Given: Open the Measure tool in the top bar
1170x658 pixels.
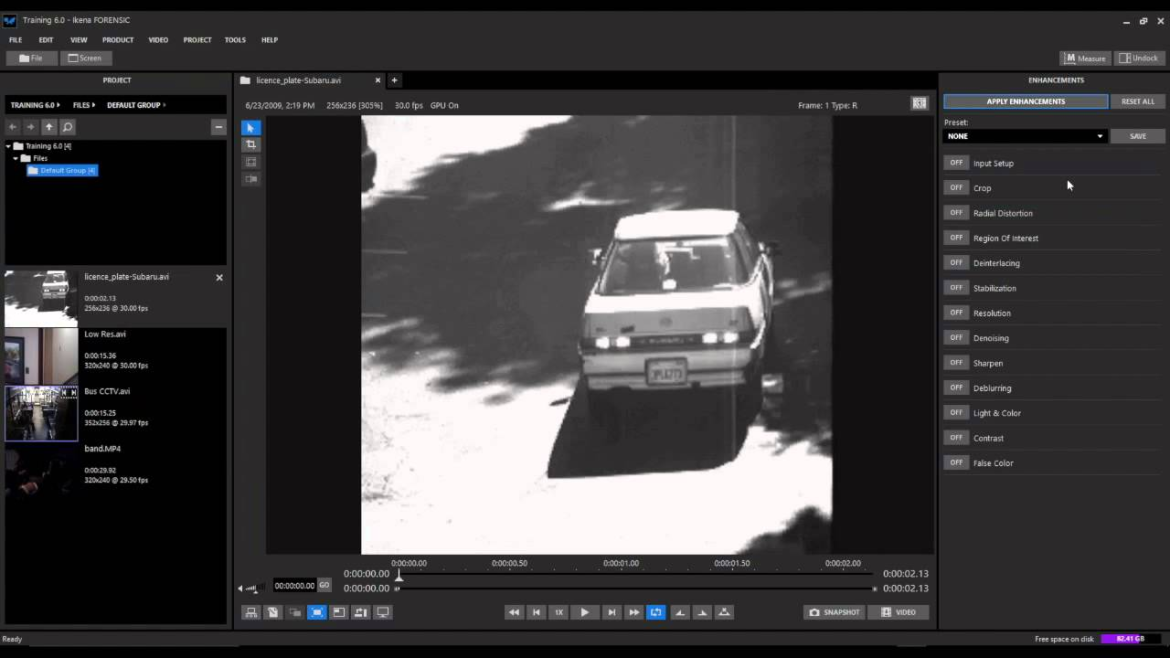Looking at the screenshot, I should click(x=1083, y=58).
